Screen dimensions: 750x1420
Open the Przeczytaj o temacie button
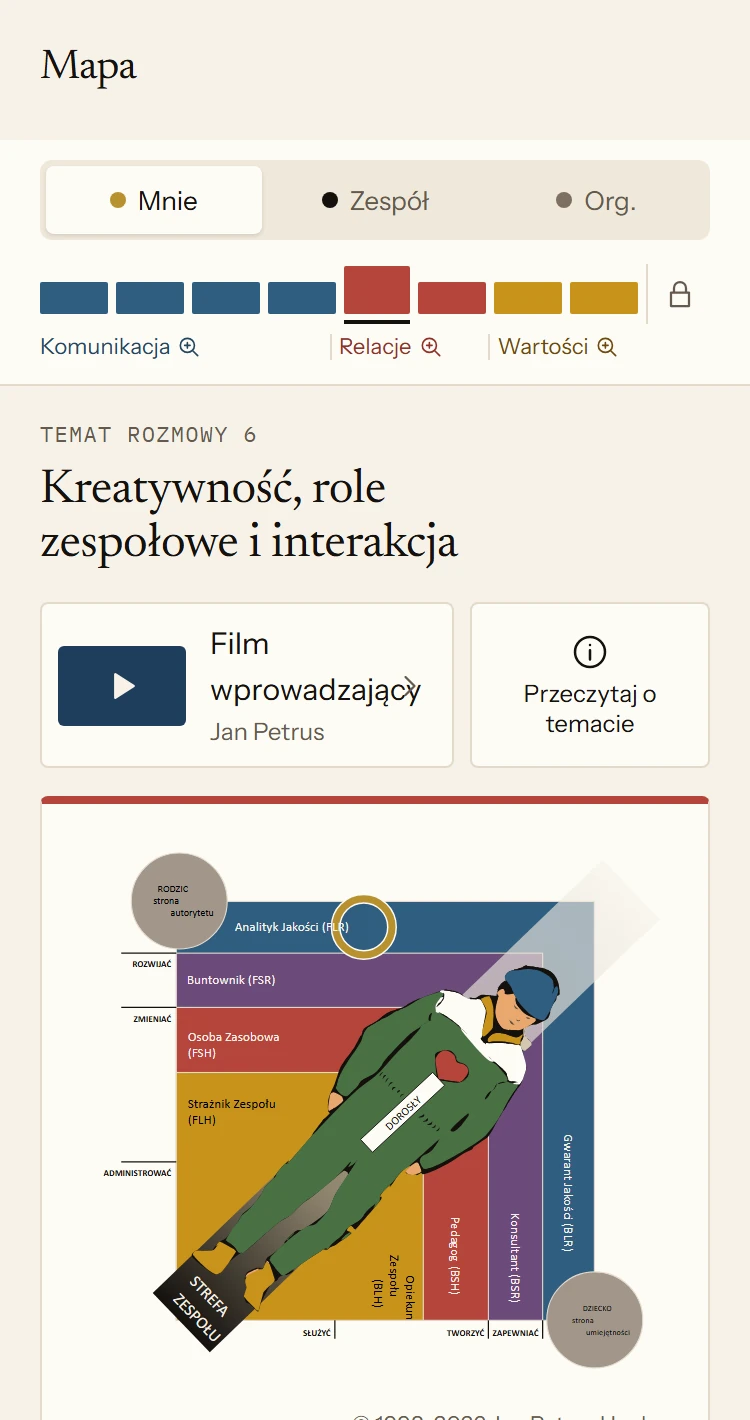point(590,685)
